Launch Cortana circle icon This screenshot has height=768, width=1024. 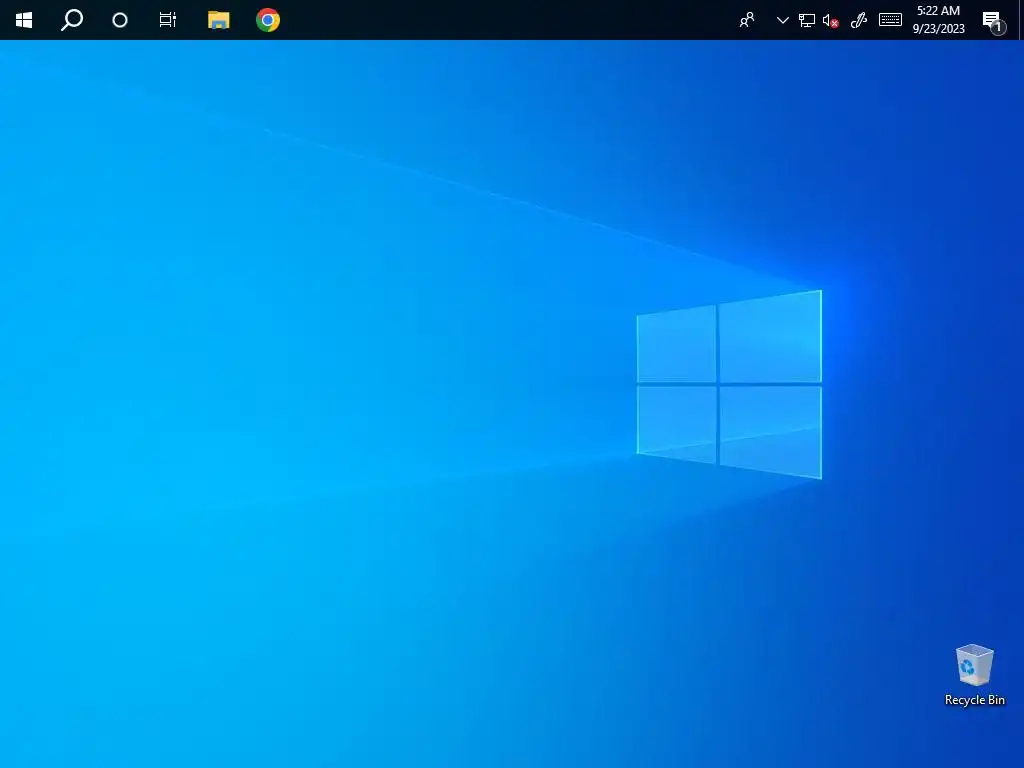click(120, 20)
